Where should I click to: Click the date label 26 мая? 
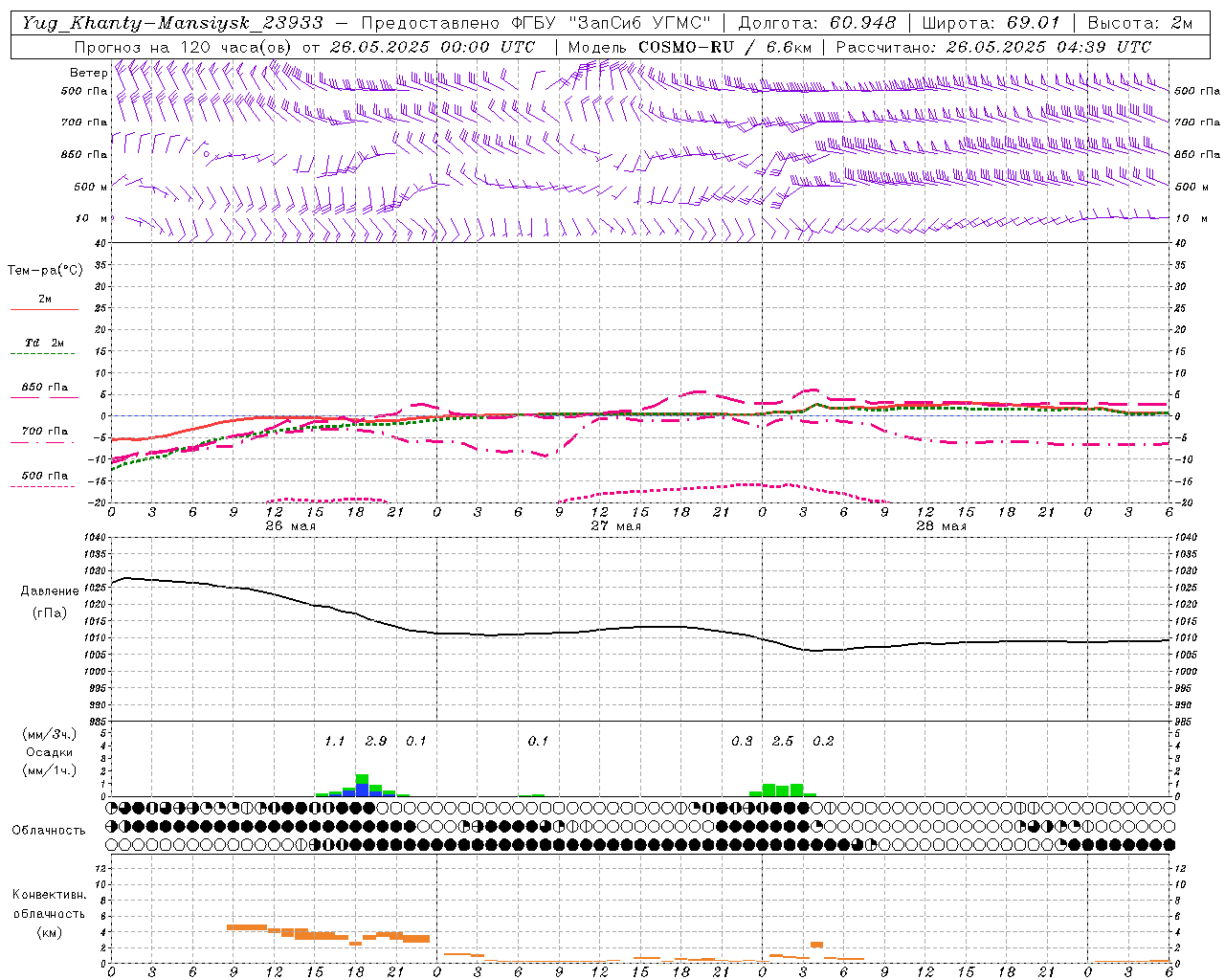tap(290, 526)
